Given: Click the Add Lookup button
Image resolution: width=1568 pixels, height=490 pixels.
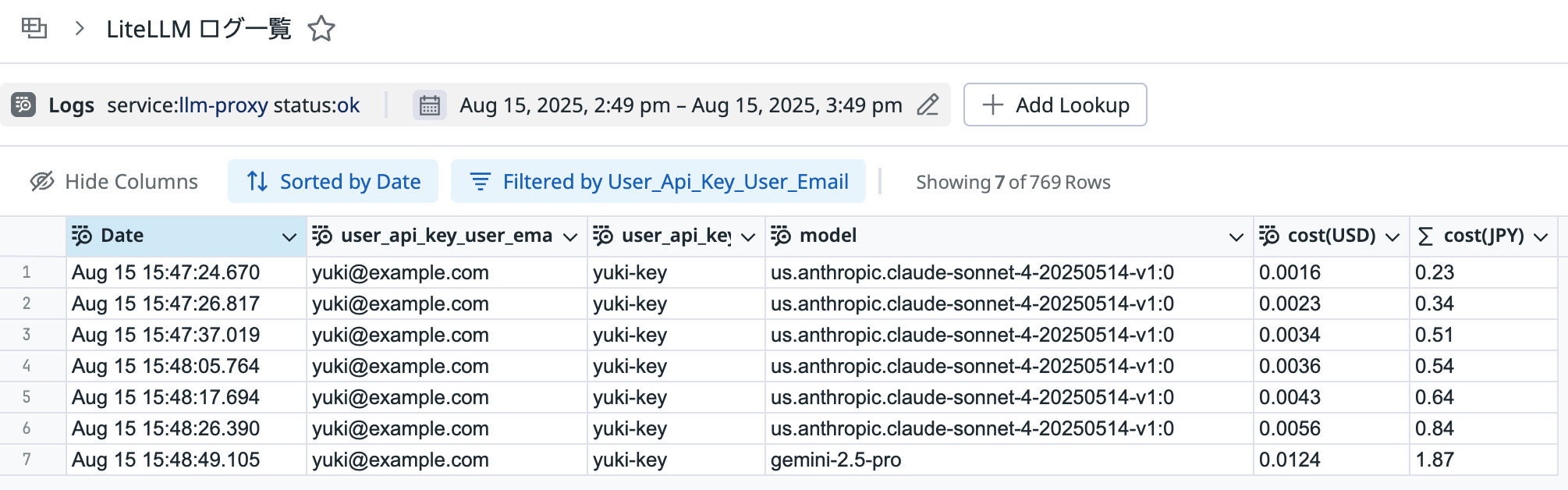Looking at the screenshot, I should point(1055,105).
